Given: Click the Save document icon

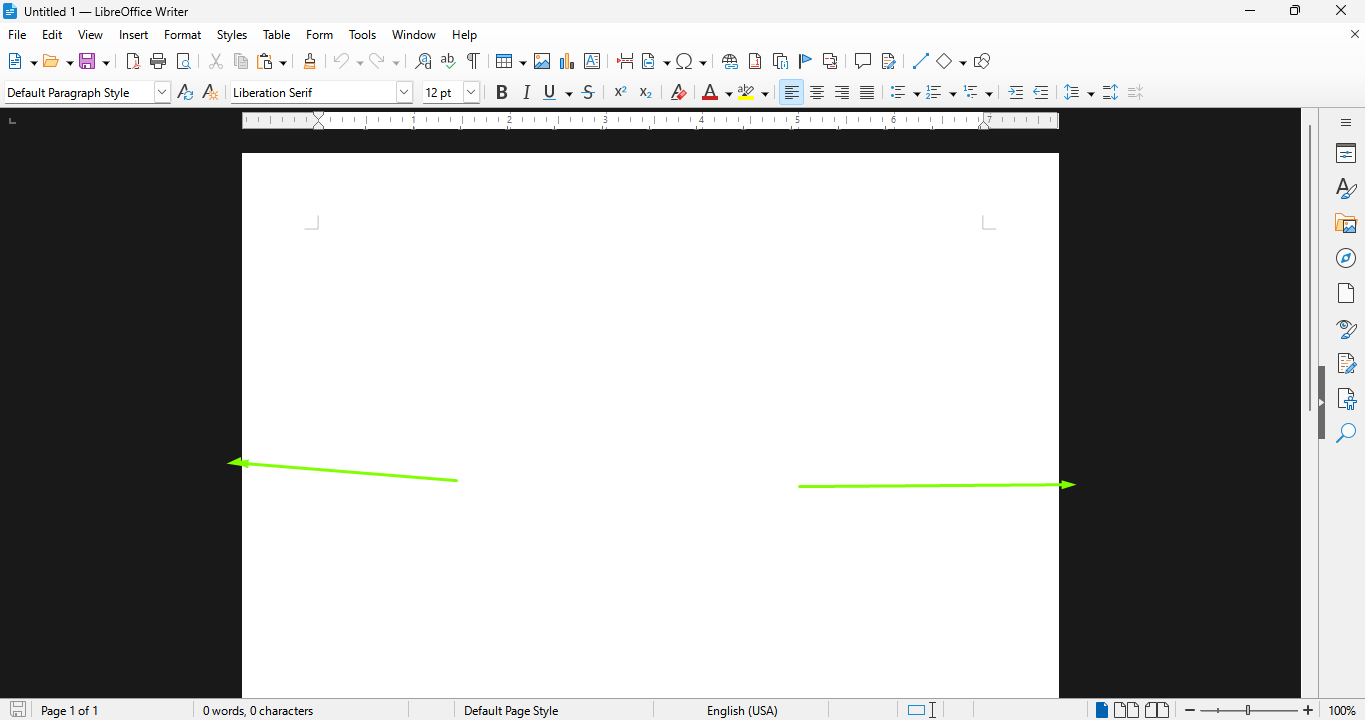Looking at the screenshot, I should click(x=88, y=61).
